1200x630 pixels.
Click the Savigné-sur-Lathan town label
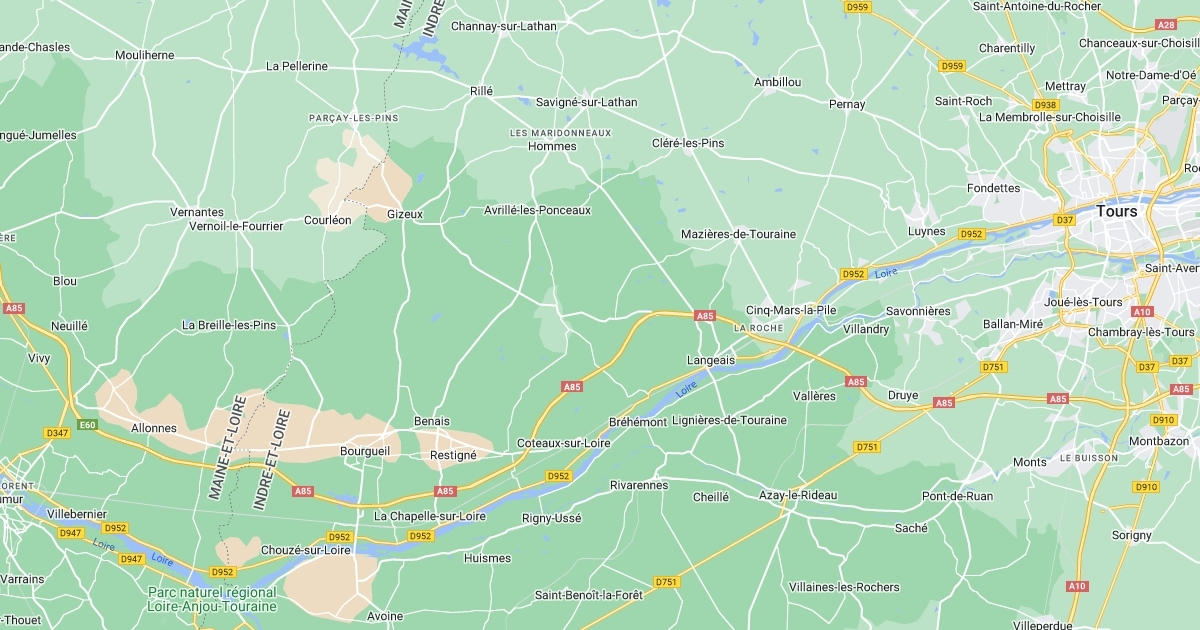(x=587, y=102)
